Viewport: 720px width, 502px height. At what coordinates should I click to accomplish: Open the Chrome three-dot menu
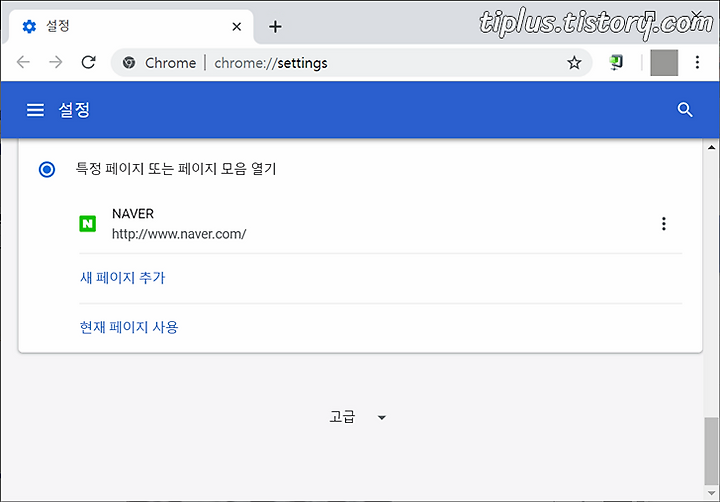tap(697, 62)
